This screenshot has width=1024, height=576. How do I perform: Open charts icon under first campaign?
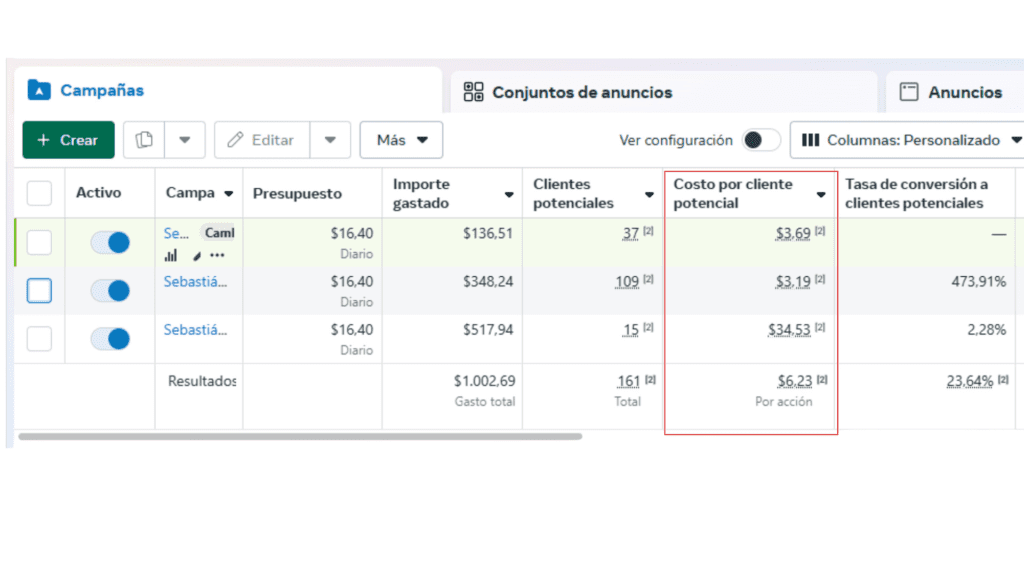point(170,255)
